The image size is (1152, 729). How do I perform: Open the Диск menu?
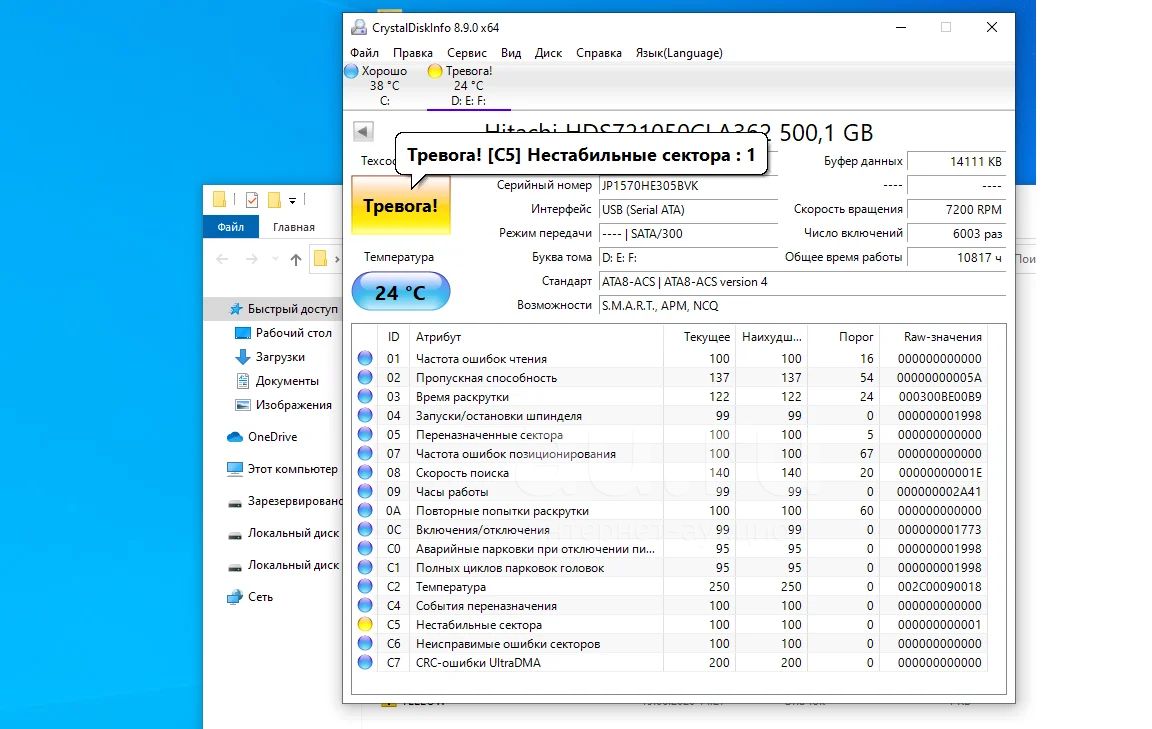point(548,53)
